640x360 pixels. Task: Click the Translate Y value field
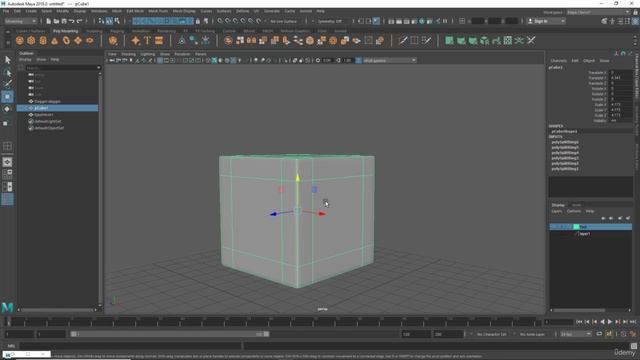pos(620,78)
